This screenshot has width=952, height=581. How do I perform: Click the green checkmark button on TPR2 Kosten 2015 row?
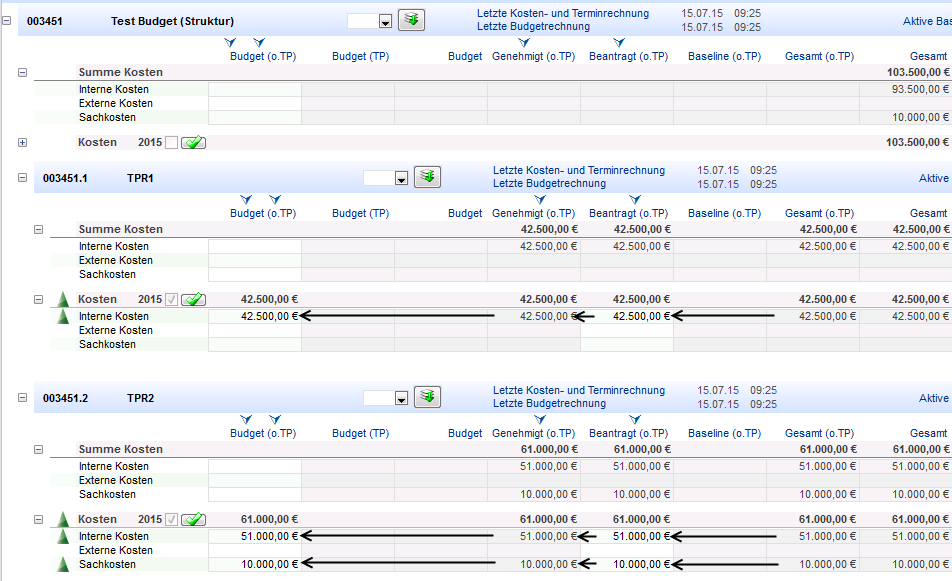tap(194, 519)
